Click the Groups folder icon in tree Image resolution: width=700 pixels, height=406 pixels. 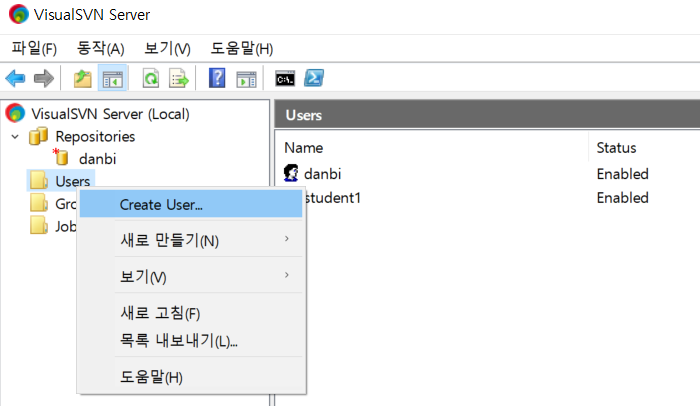coord(39,203)
